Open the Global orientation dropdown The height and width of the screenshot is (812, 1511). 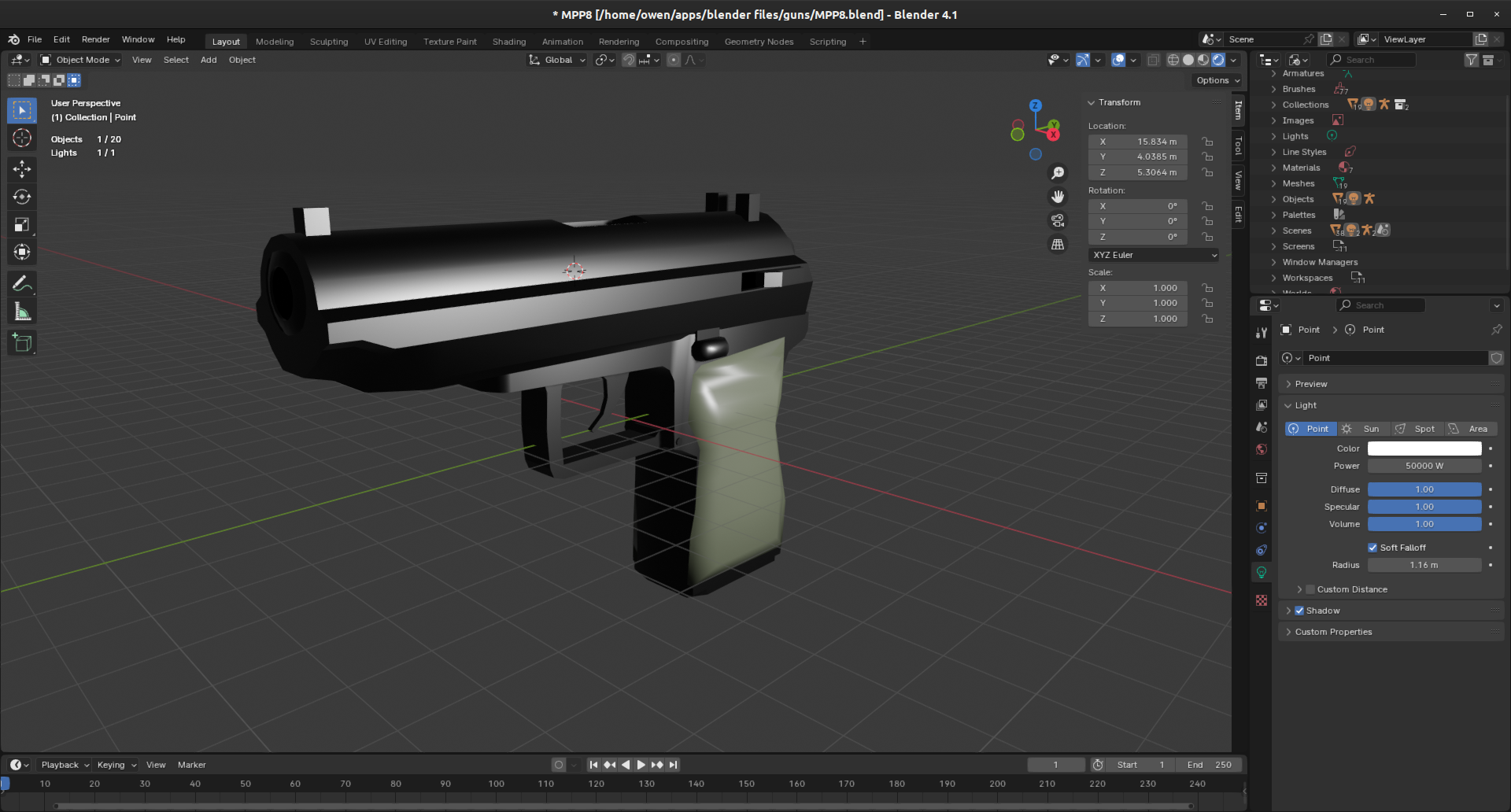[x=557, y=60]
